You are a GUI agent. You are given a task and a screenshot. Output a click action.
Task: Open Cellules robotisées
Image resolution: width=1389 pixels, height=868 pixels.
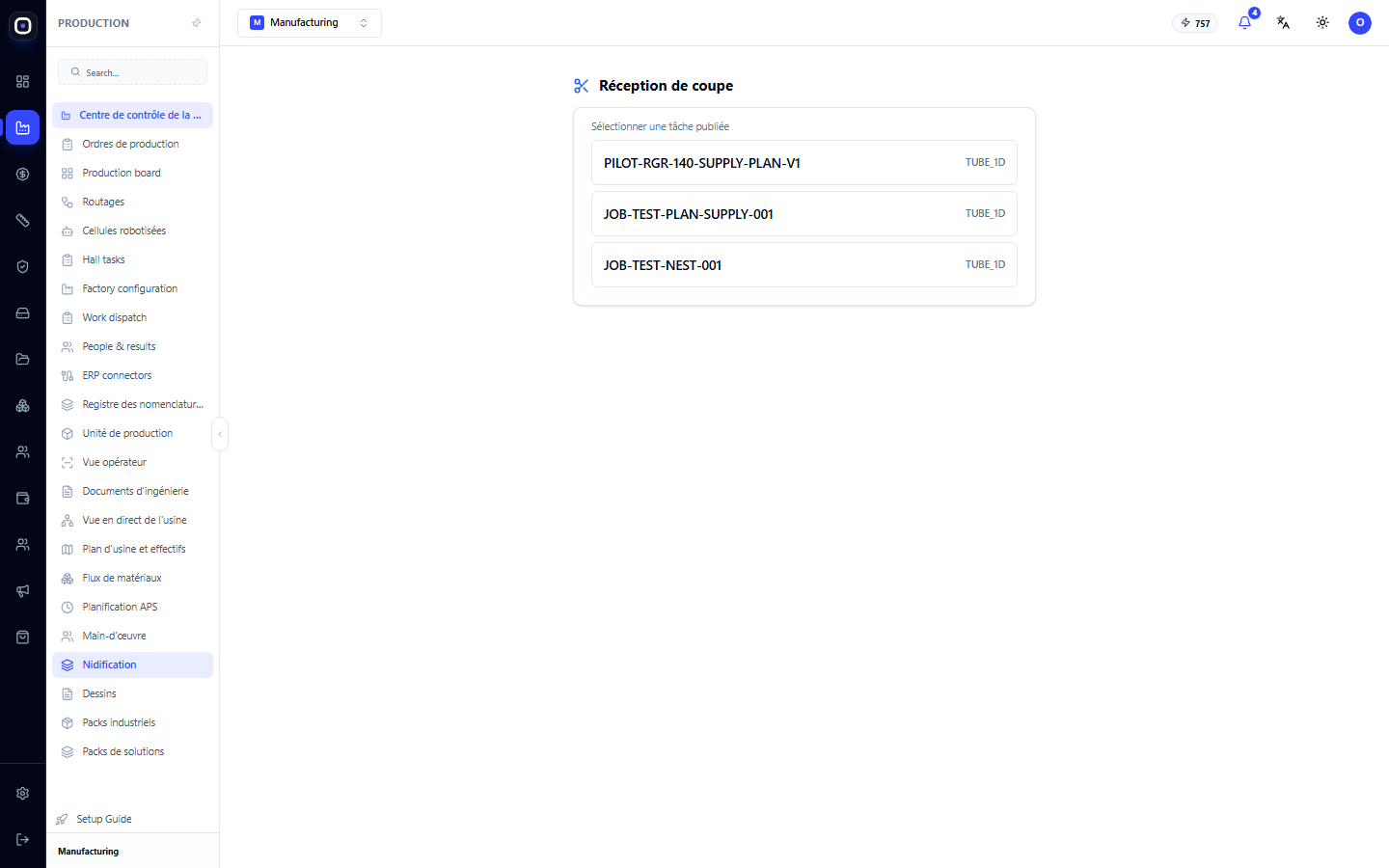[132, 231]
